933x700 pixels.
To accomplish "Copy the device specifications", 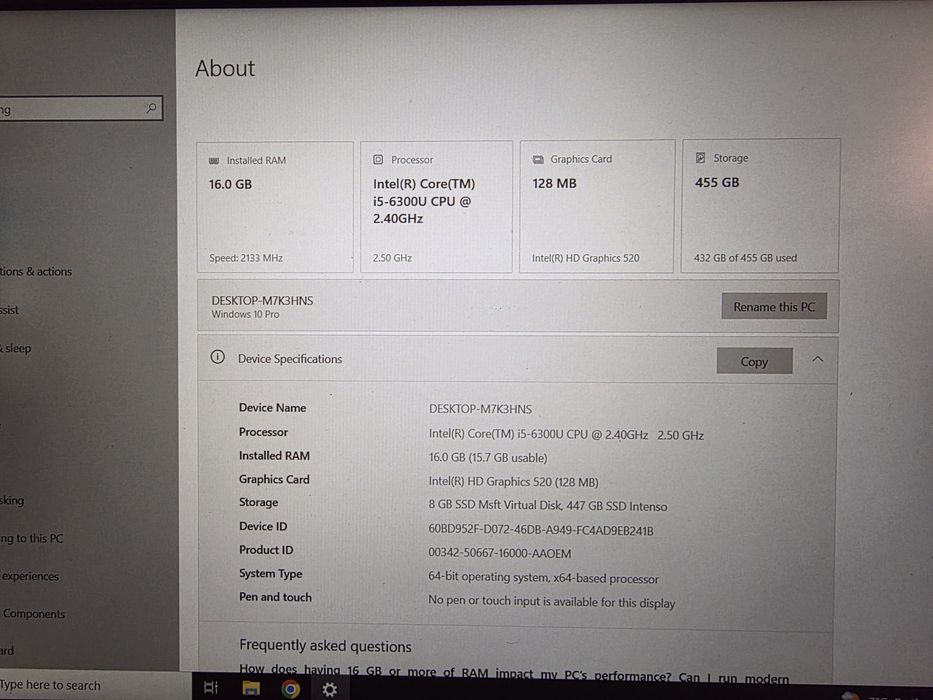I will (754, 361).
